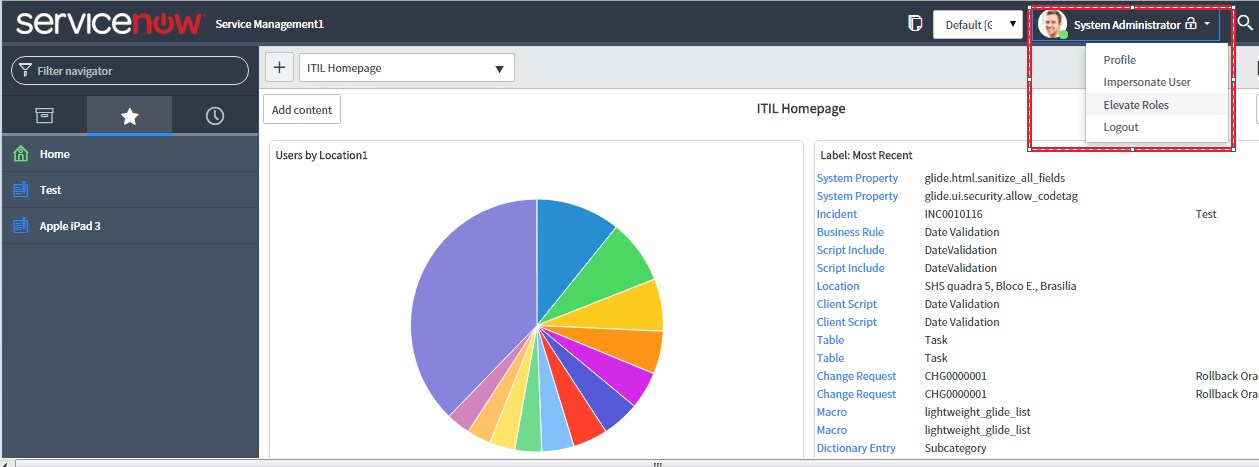Add a new homepage with plus button
The height and width of the screenshot is (467, 1259).
[279, 68]
